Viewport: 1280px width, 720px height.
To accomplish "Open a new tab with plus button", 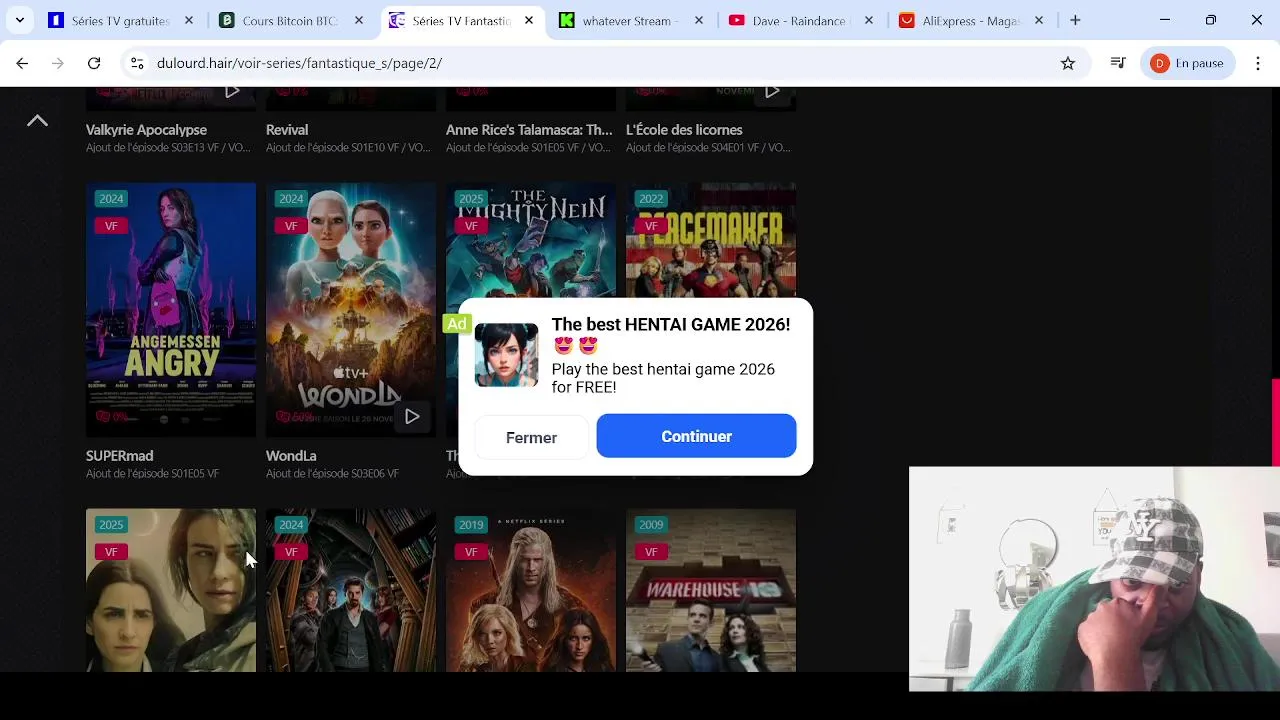I will (x=1075, y=20).
